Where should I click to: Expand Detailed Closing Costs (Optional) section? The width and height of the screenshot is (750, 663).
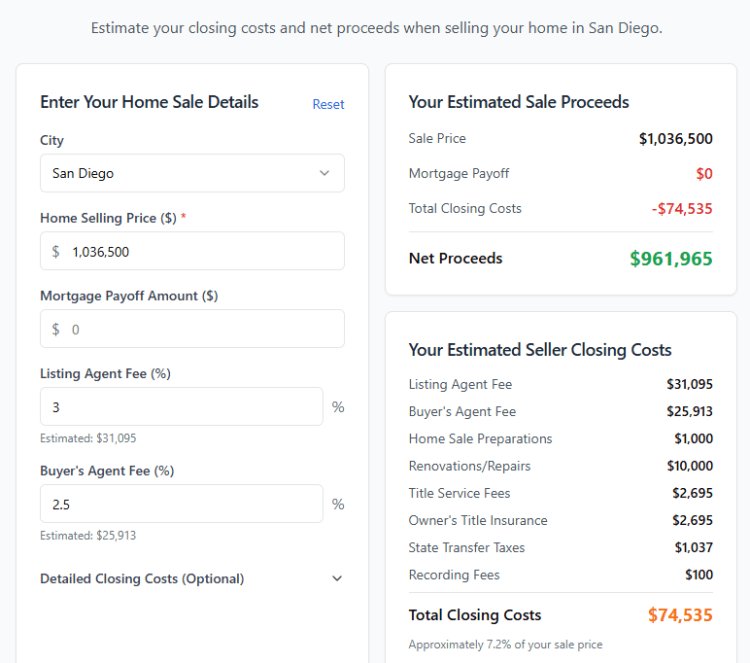[x=192, y=579]
